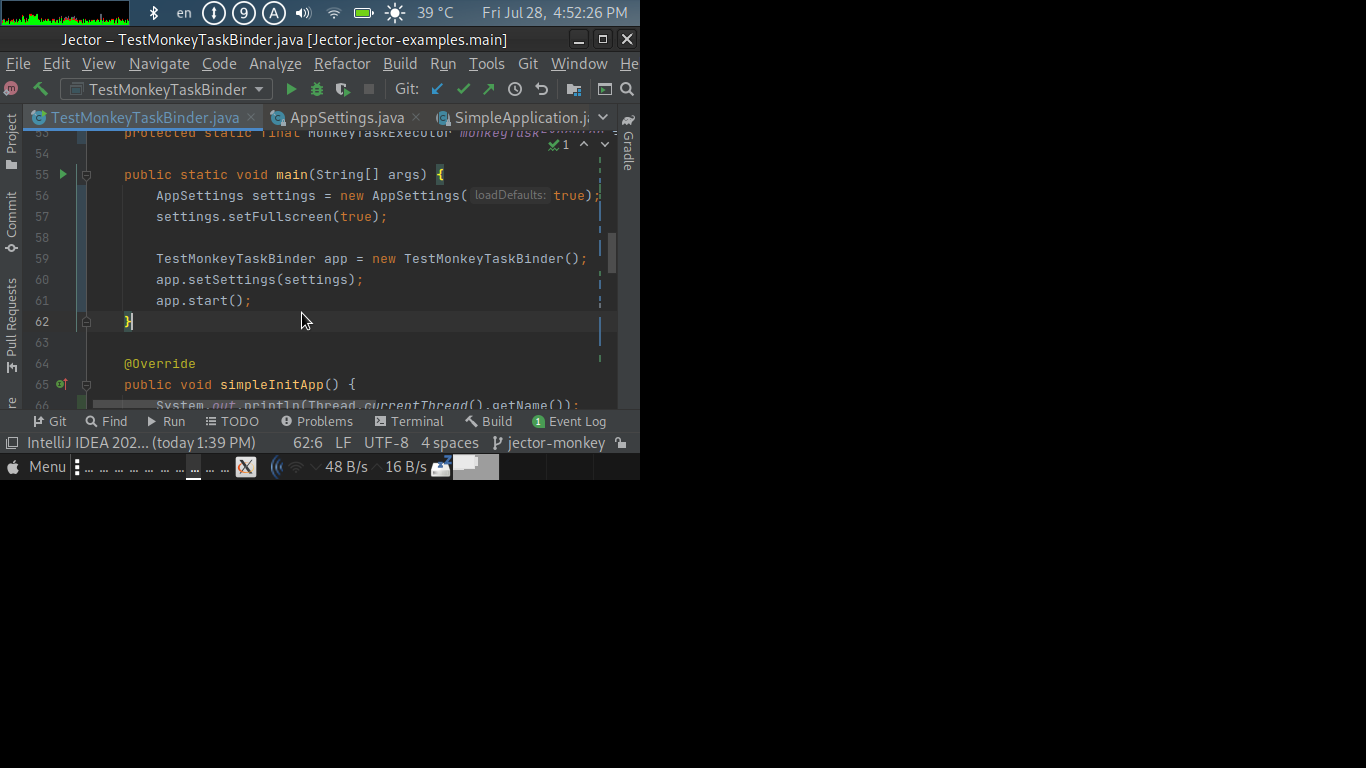Open Project Structure folder icon
Viewport: 1366px width, 768px height.
coord(573,89)
